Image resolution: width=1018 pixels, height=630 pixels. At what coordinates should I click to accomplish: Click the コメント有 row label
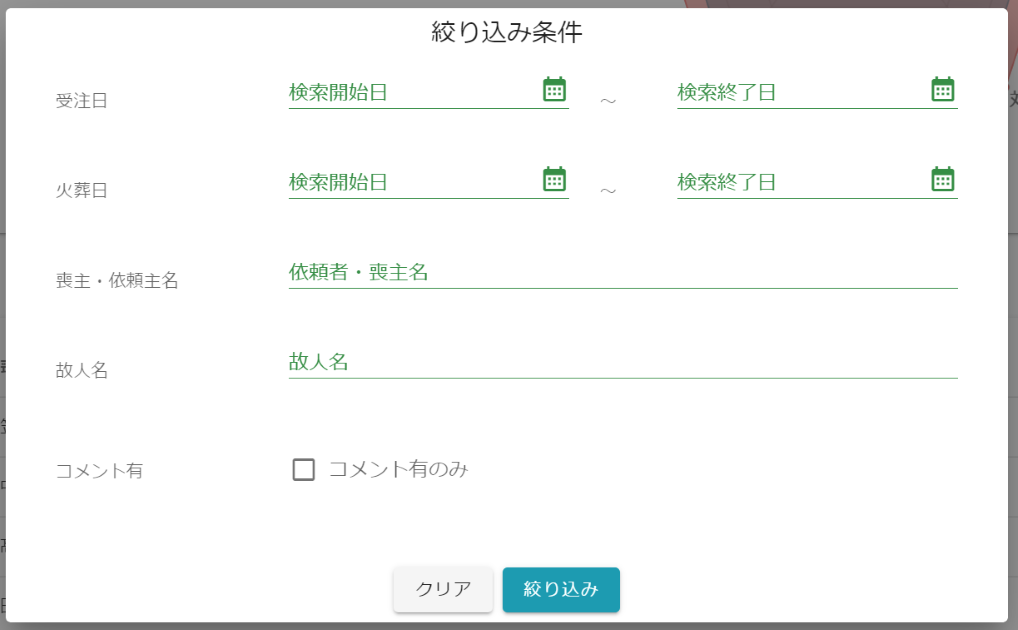tap(99, 471)
